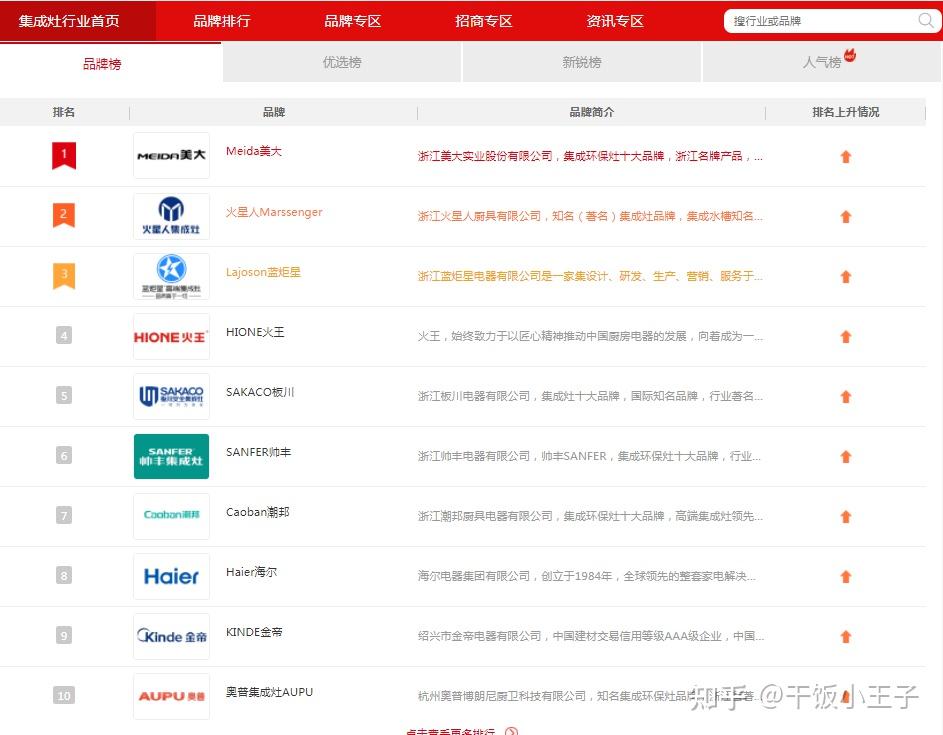Click the rank 9 gray badge
This screenshot has width=943, height=735.
click(64, 635)
